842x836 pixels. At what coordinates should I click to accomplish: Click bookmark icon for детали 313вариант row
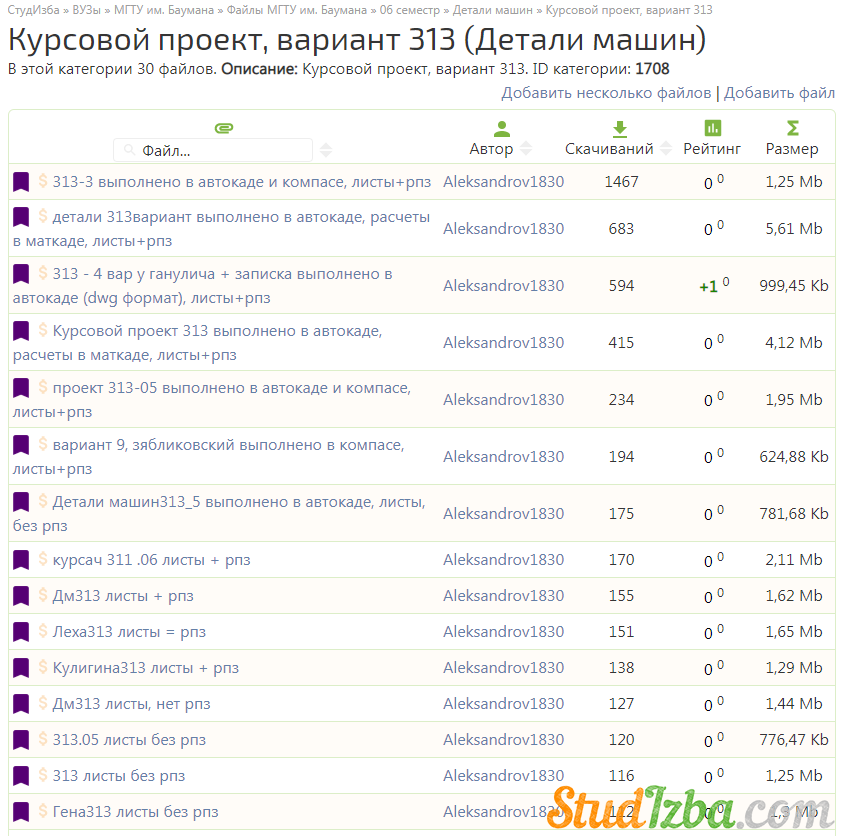(x=21, y=217)
